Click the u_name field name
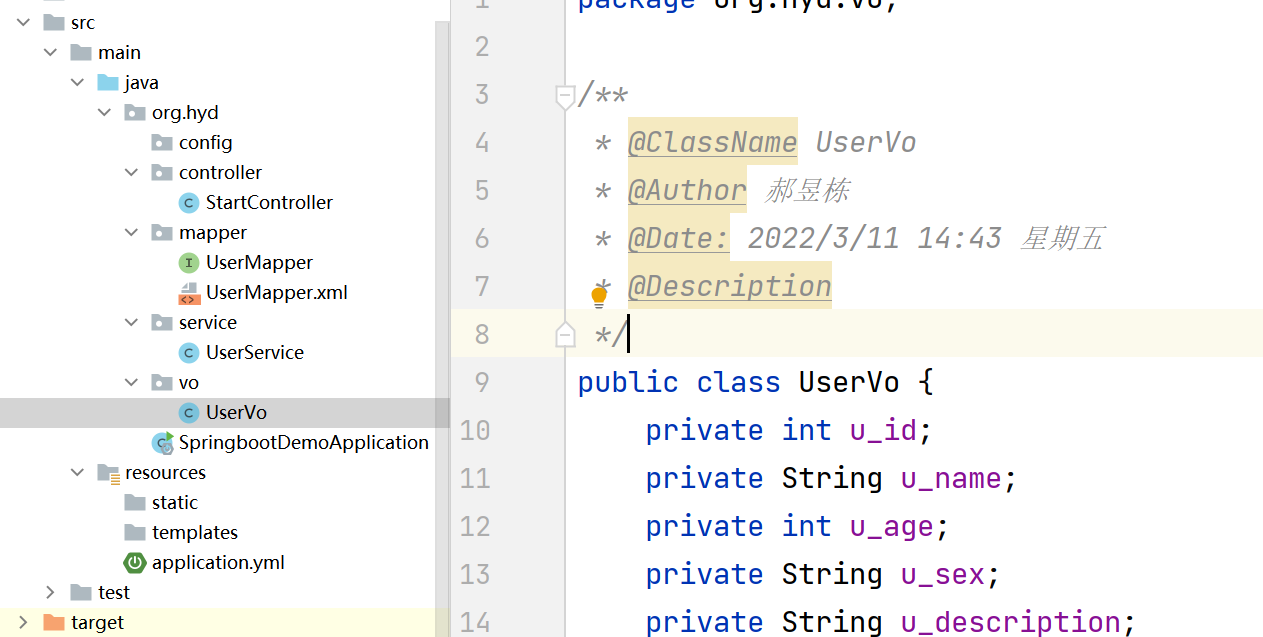 click(951, 478)
